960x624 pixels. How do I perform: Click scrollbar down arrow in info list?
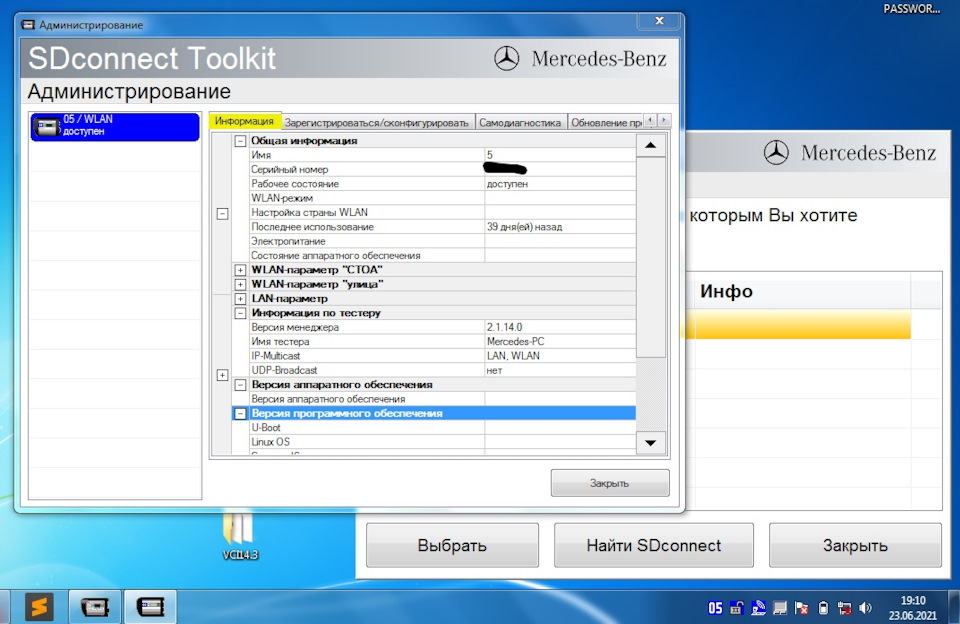[651, 443]
